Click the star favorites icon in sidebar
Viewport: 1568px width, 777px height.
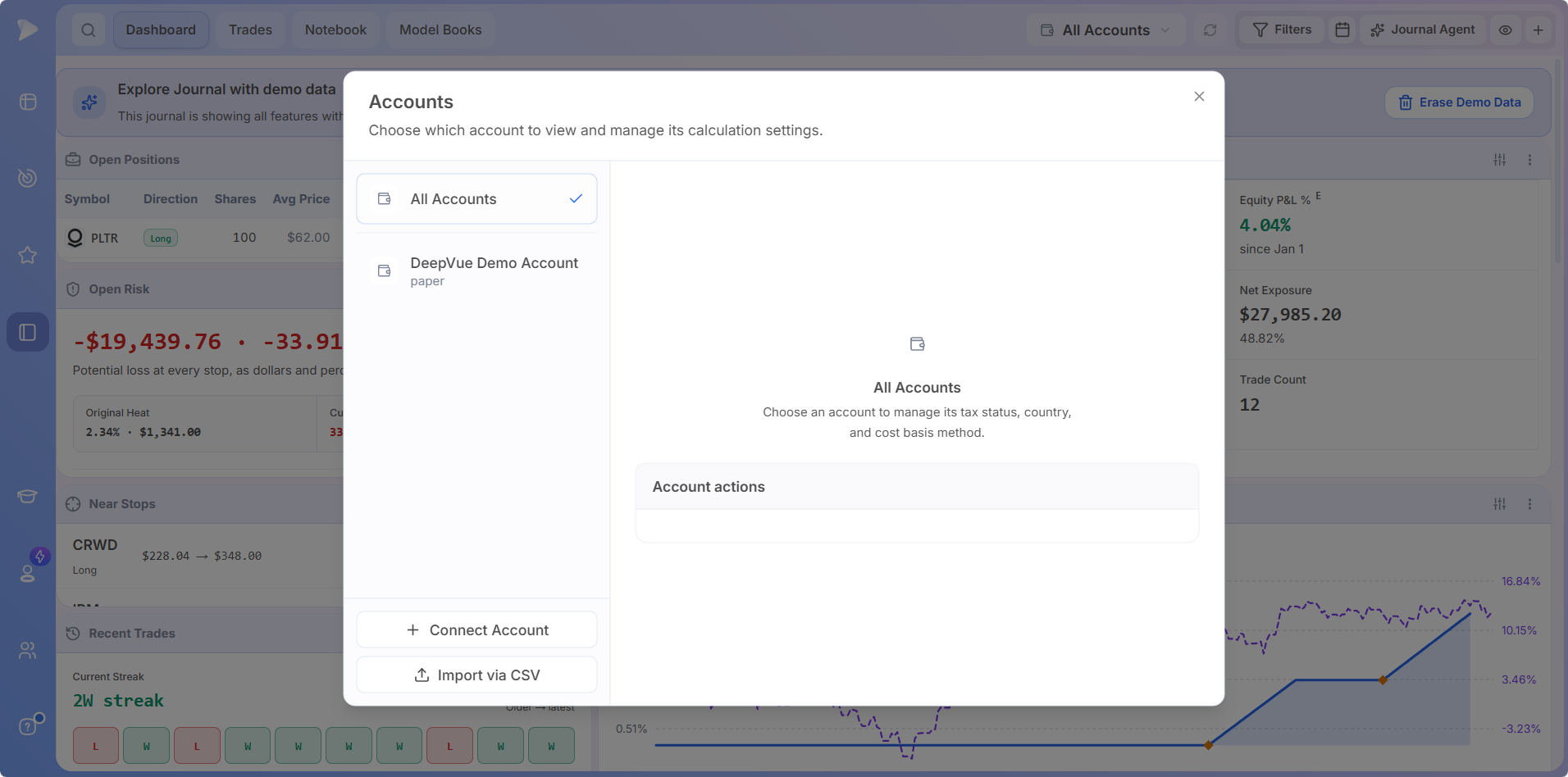point(28,255)
